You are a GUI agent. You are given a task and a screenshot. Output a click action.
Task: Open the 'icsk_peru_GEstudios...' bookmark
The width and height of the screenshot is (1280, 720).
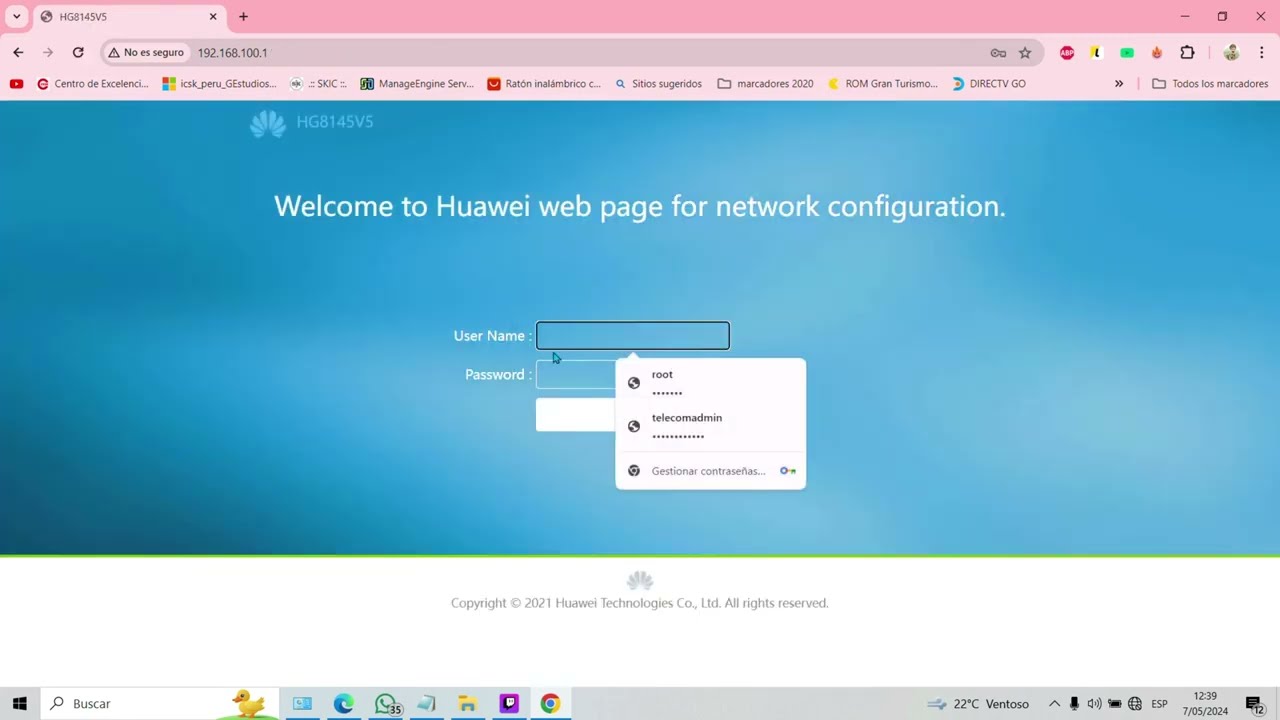pyautogui.click(x=220, y=84)
